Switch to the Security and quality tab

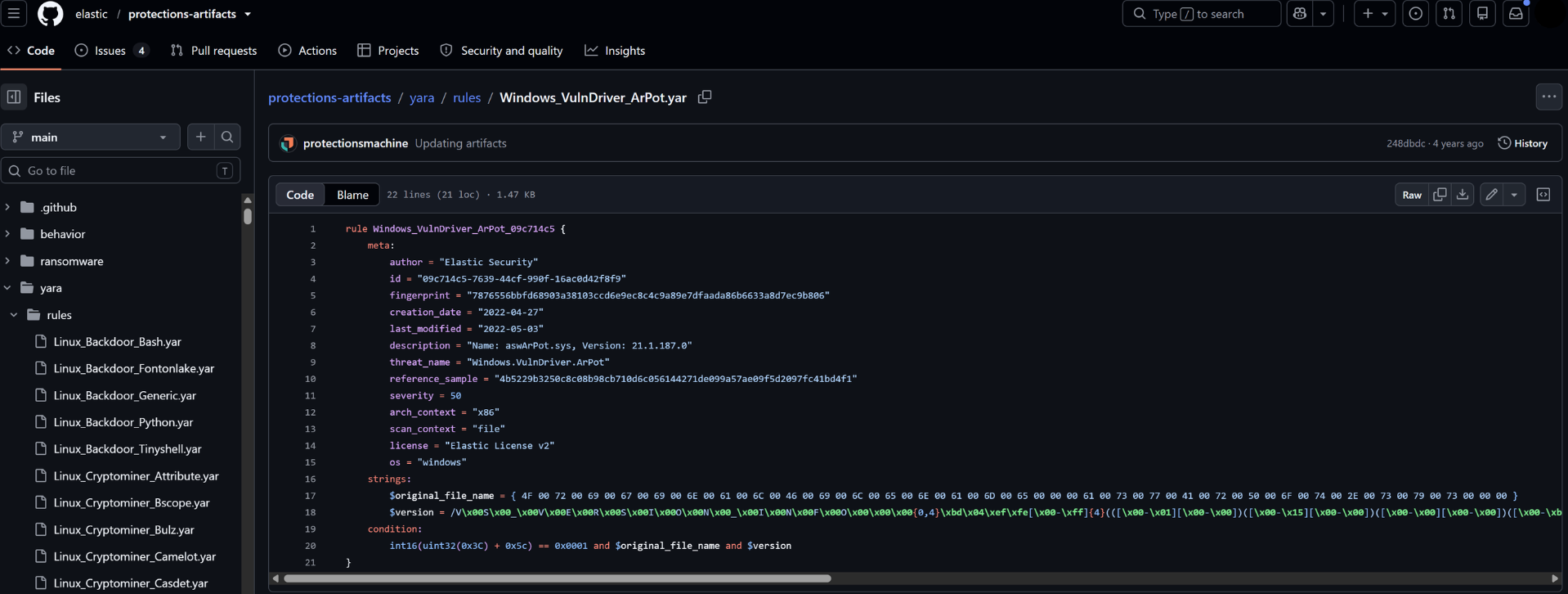pyautogui.click(x=501, y=51)
